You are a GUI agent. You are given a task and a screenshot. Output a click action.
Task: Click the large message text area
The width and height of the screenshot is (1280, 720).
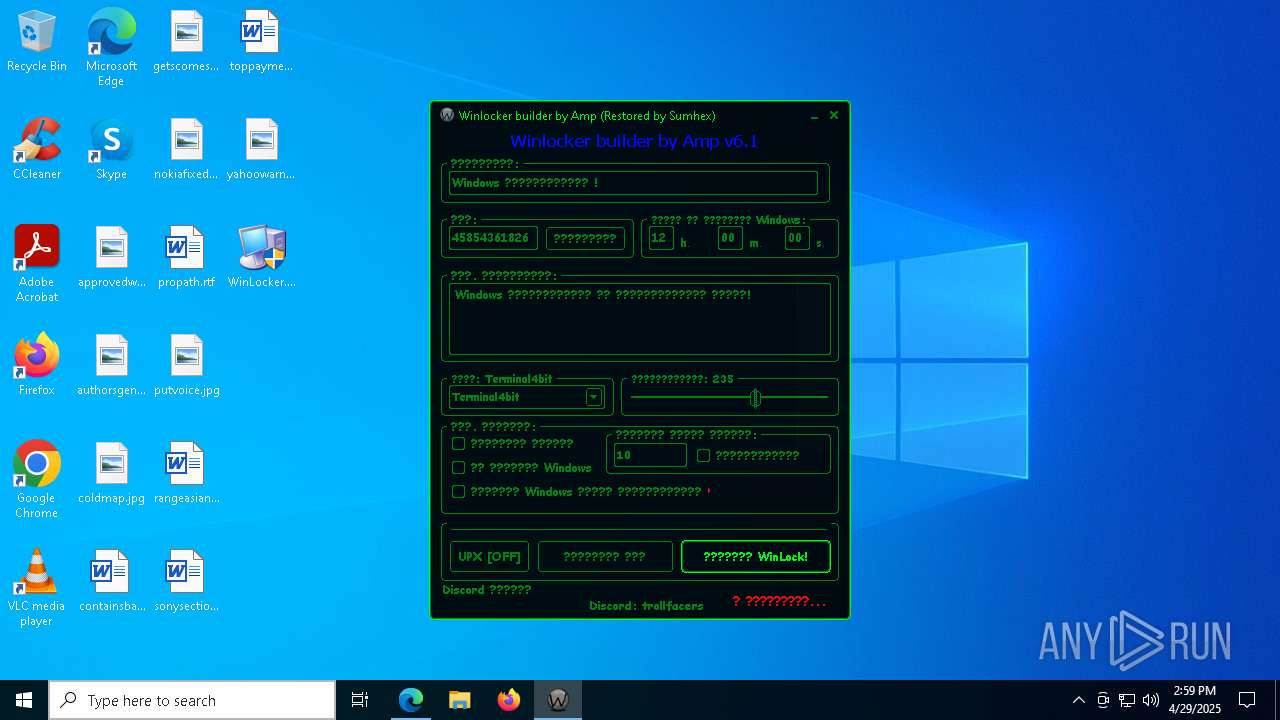(x=640, y=319)
